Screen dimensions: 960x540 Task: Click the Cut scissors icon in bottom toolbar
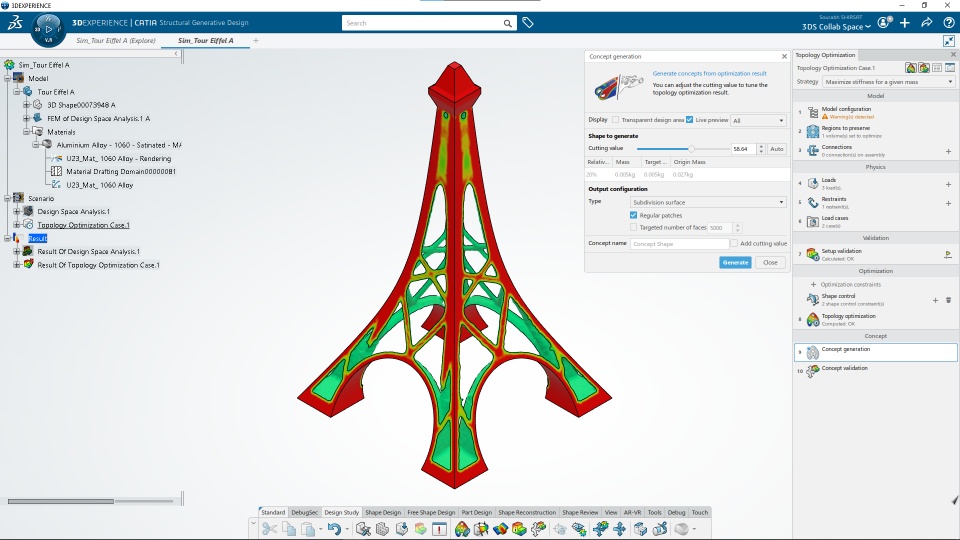click(269, 529)
